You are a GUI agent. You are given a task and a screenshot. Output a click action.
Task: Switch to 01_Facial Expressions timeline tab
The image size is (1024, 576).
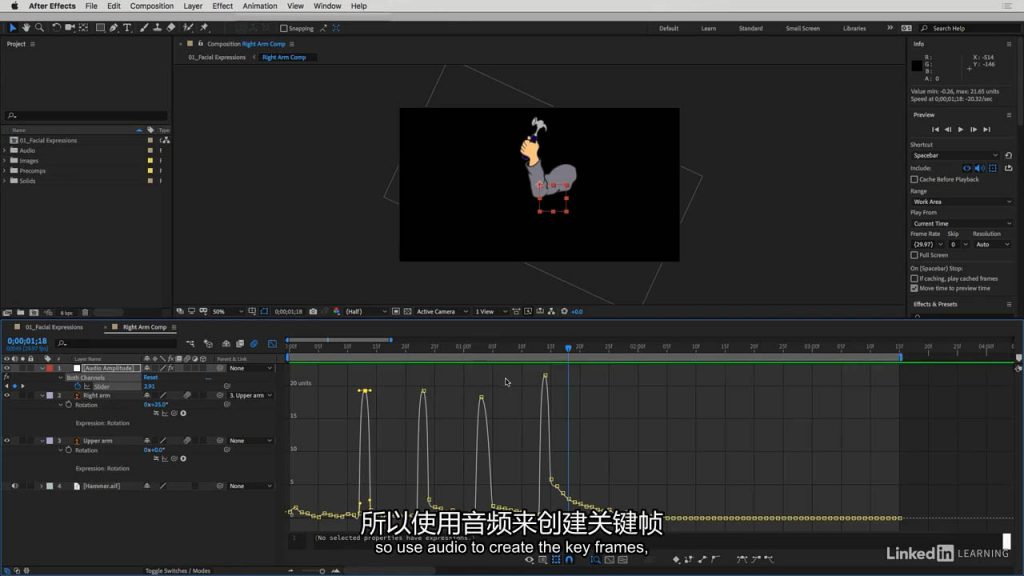pos(54,327)
